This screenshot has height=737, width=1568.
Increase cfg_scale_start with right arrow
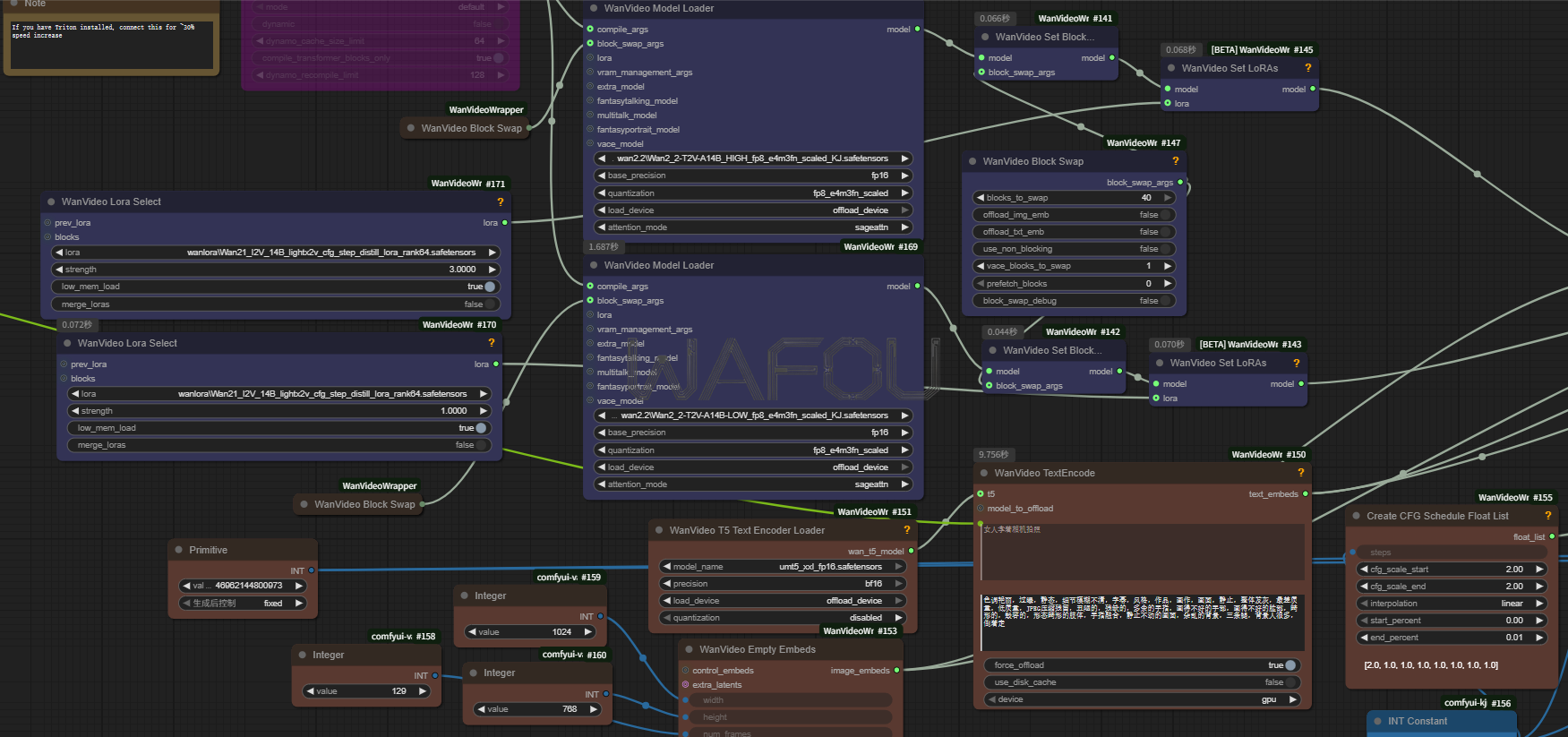[1539, 570]
